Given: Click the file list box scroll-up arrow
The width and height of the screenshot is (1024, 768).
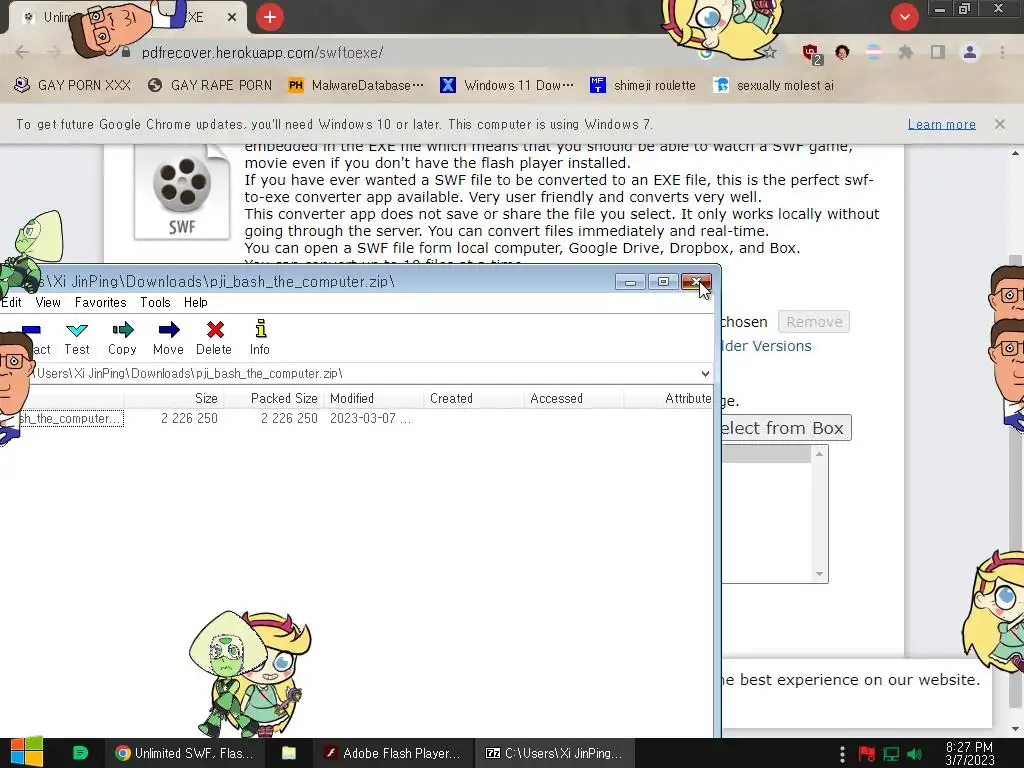Looking at the screenshot, I should (x=820, y=454).
